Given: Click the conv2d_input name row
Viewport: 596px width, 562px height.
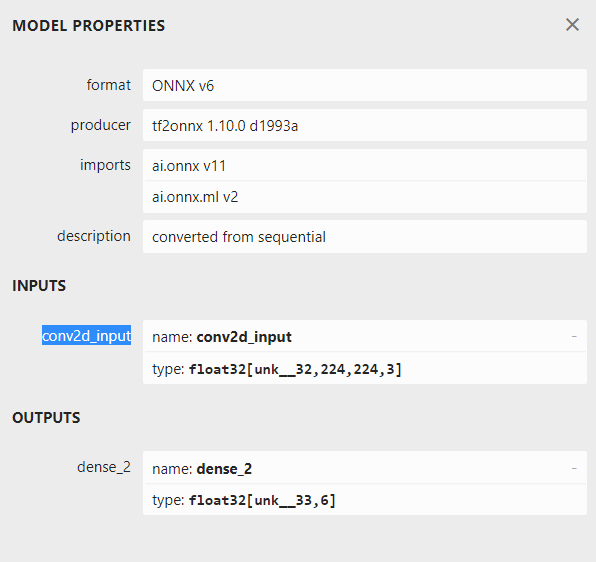Looking at the screenshot, I should pyautogui.click(x=365, y=336).
